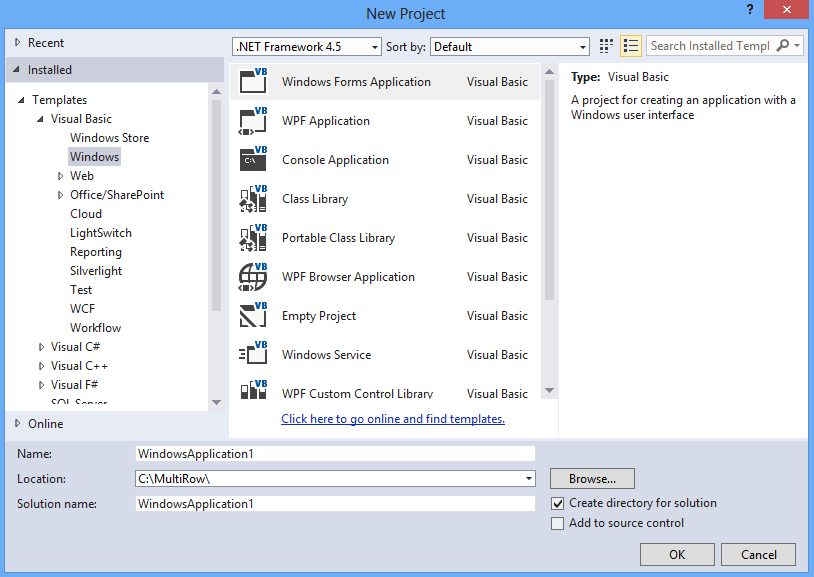Select the Windows tree item

94,157
